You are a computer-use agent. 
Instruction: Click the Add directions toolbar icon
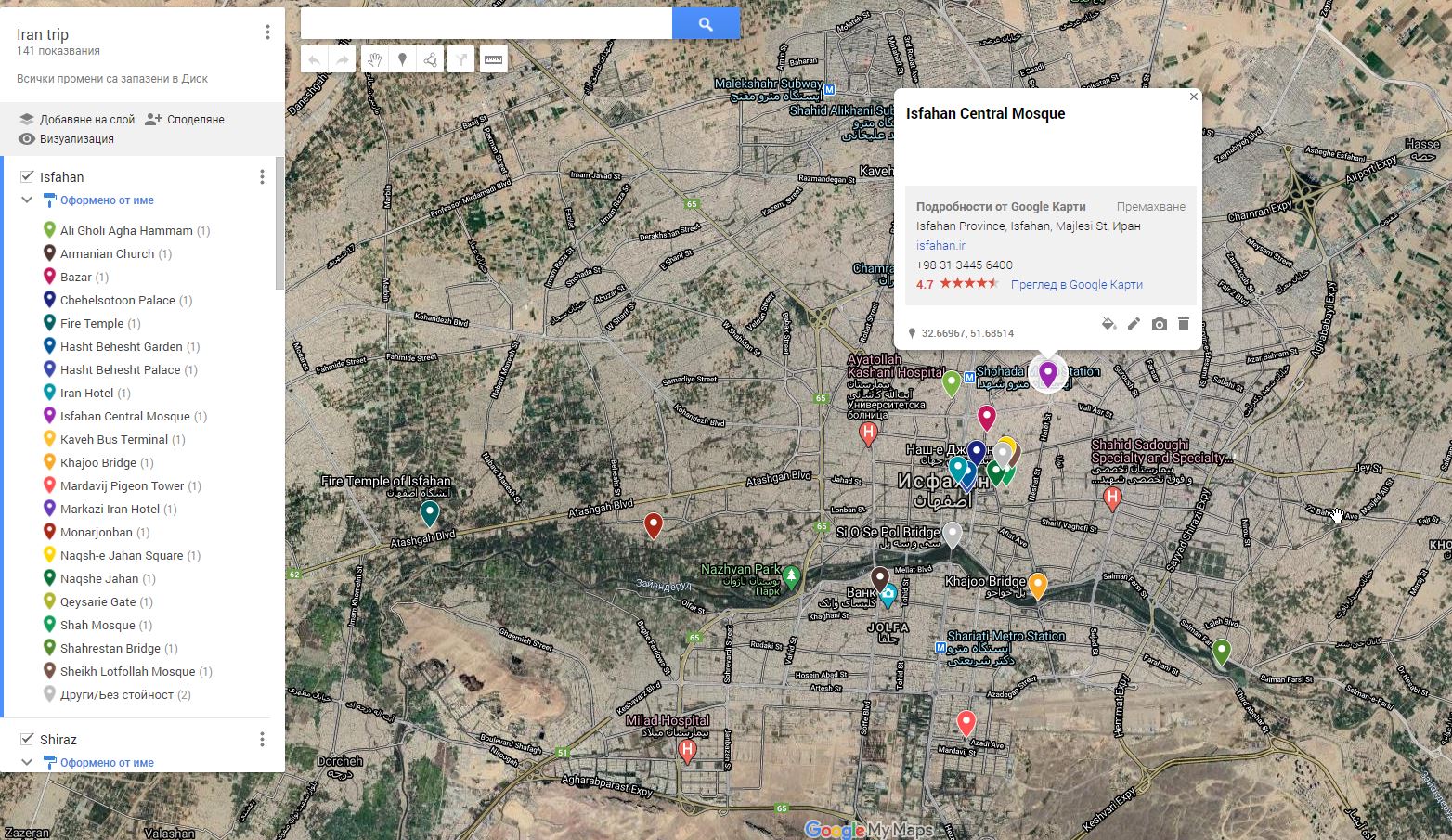click(460, 60)
